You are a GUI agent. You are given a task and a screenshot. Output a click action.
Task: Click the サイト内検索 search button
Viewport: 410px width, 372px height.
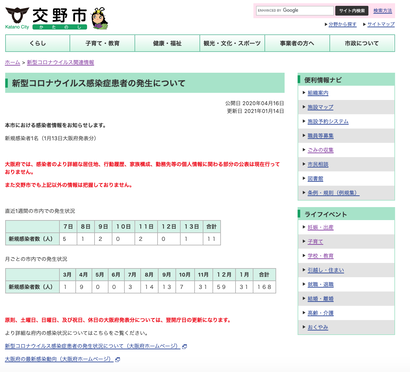point(351,11)
